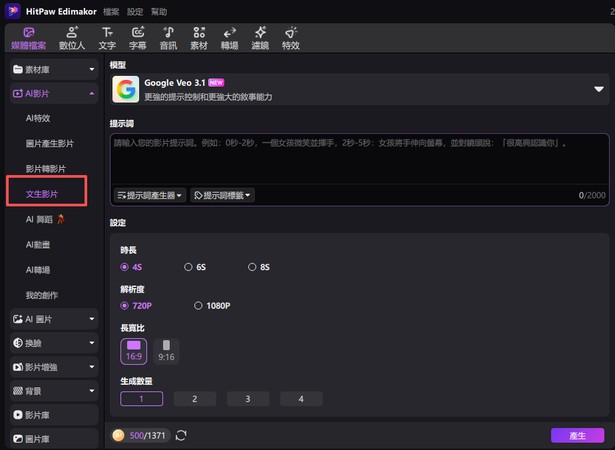The image size is (615, 450).
Task: Select the 8S duration option
Action: (259, 267)
